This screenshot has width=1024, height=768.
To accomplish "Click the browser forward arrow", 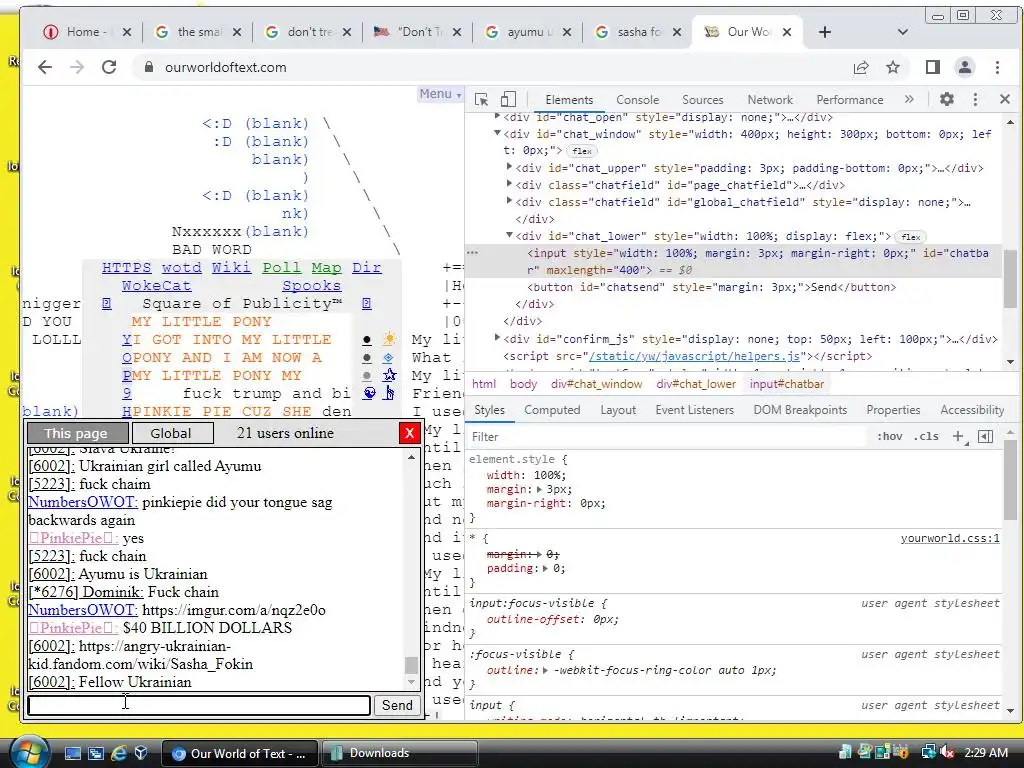I will [x=77, y=67].
